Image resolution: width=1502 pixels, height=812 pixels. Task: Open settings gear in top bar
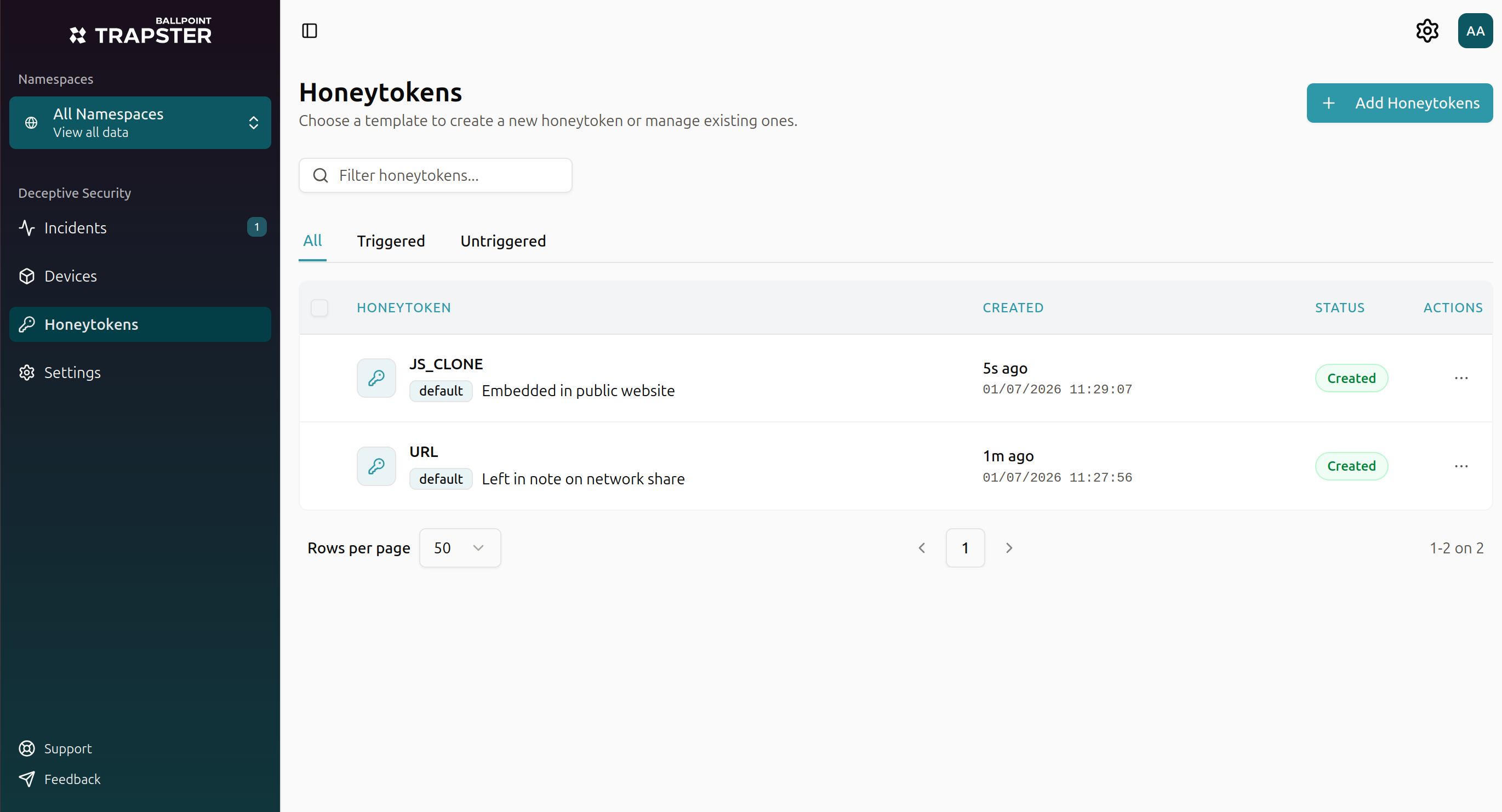pos(1427,31)
